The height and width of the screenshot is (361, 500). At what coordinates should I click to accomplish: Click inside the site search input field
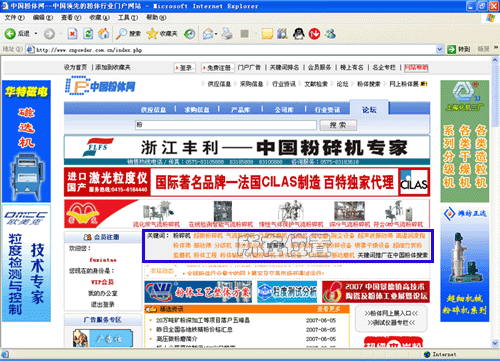coord(226,125)
